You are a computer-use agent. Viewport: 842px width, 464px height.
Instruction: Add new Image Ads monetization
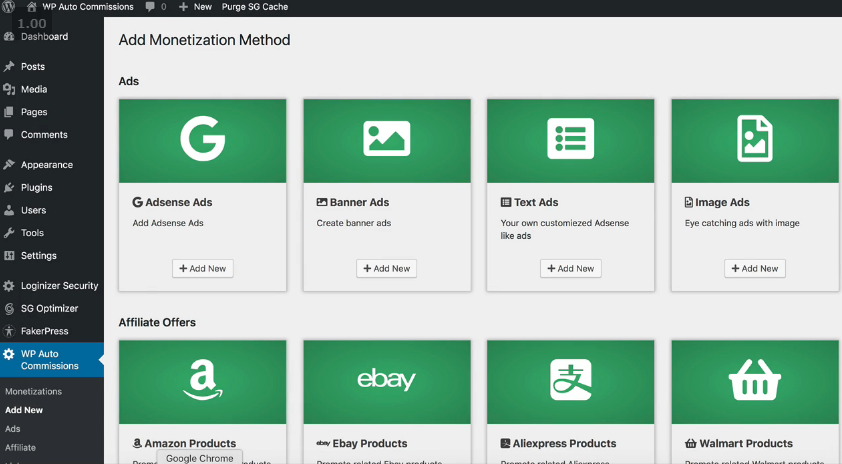pyautogui.click(x=754, y=269)
